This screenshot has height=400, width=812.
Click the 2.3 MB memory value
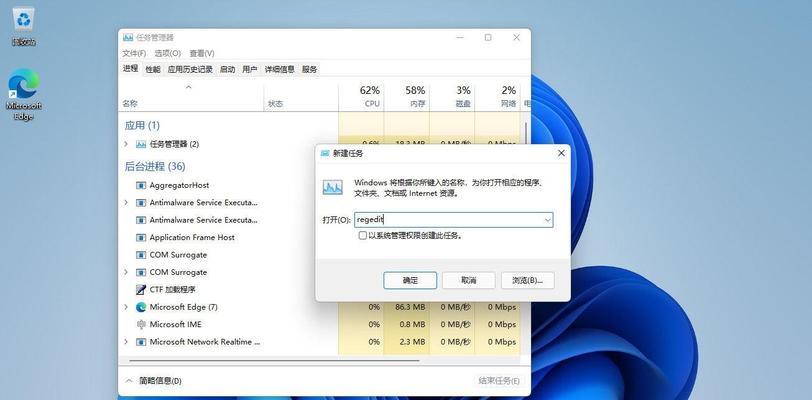[413, 342]
